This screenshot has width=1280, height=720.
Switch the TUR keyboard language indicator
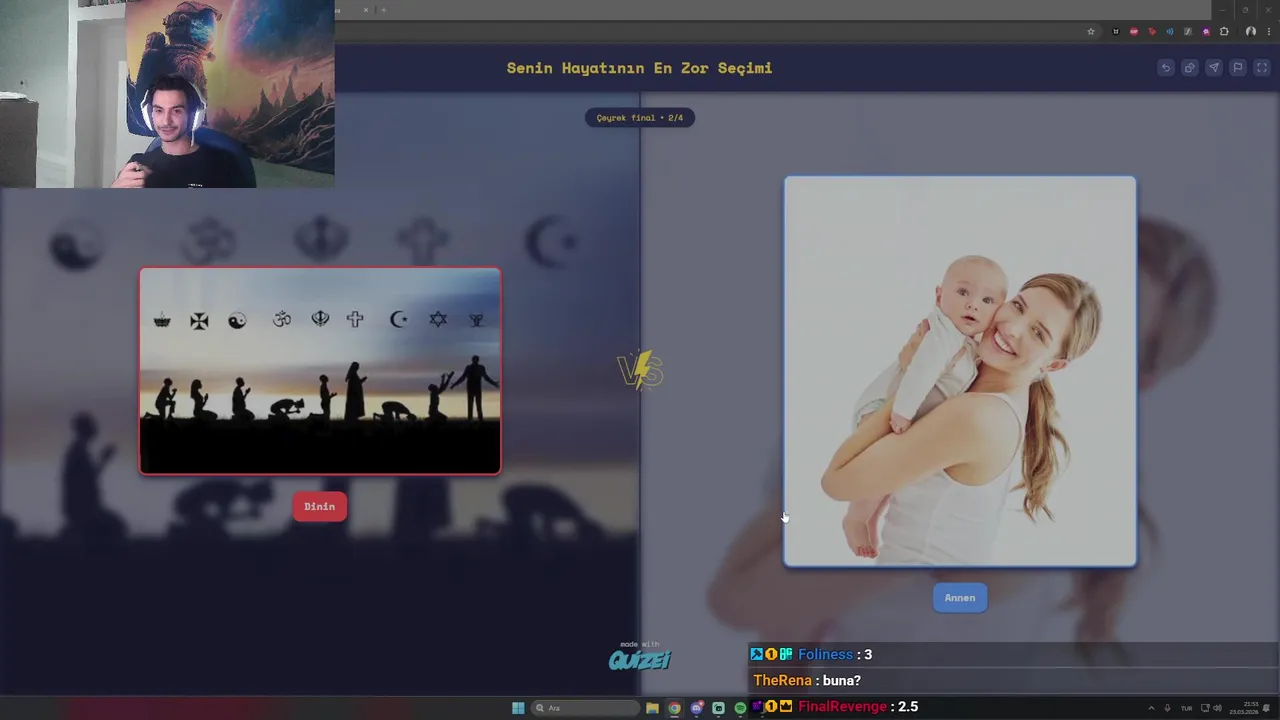pyautogui.click(x=1187, y=708)
